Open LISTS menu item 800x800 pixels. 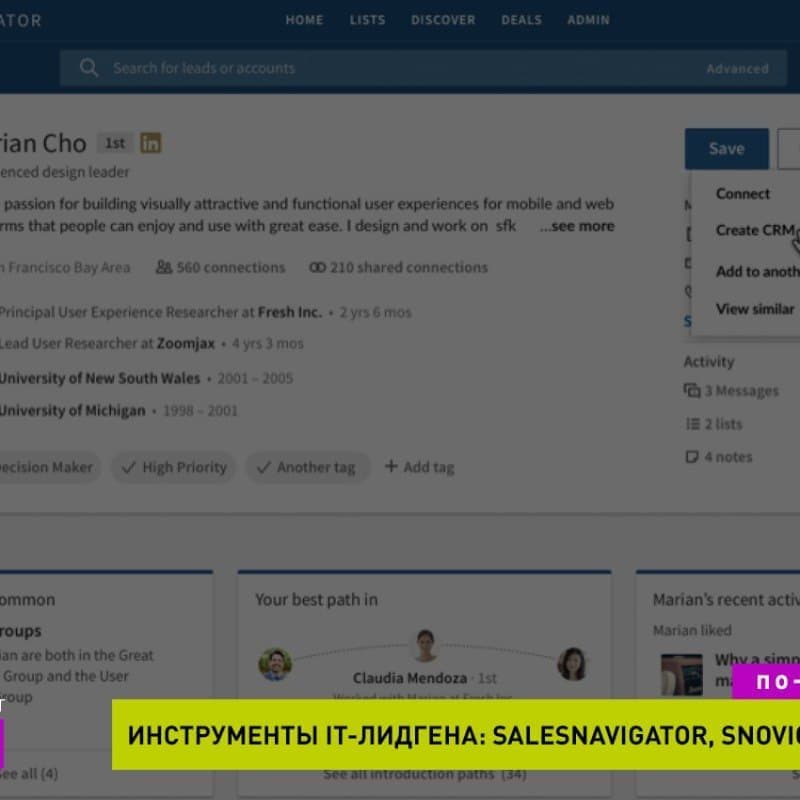click(367, 20)
